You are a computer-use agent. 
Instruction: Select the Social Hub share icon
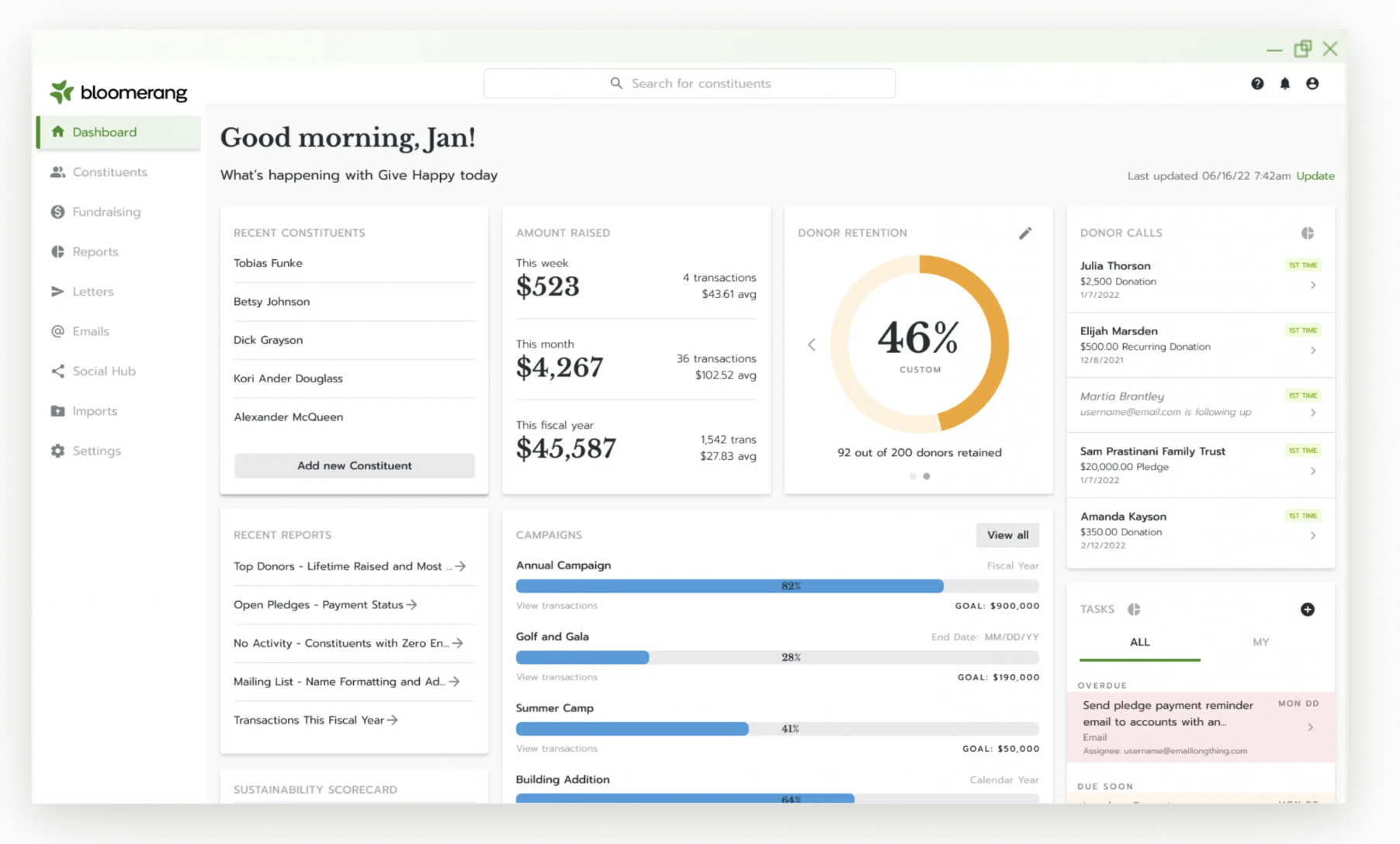pyautogui.click(x=57, y=371)
